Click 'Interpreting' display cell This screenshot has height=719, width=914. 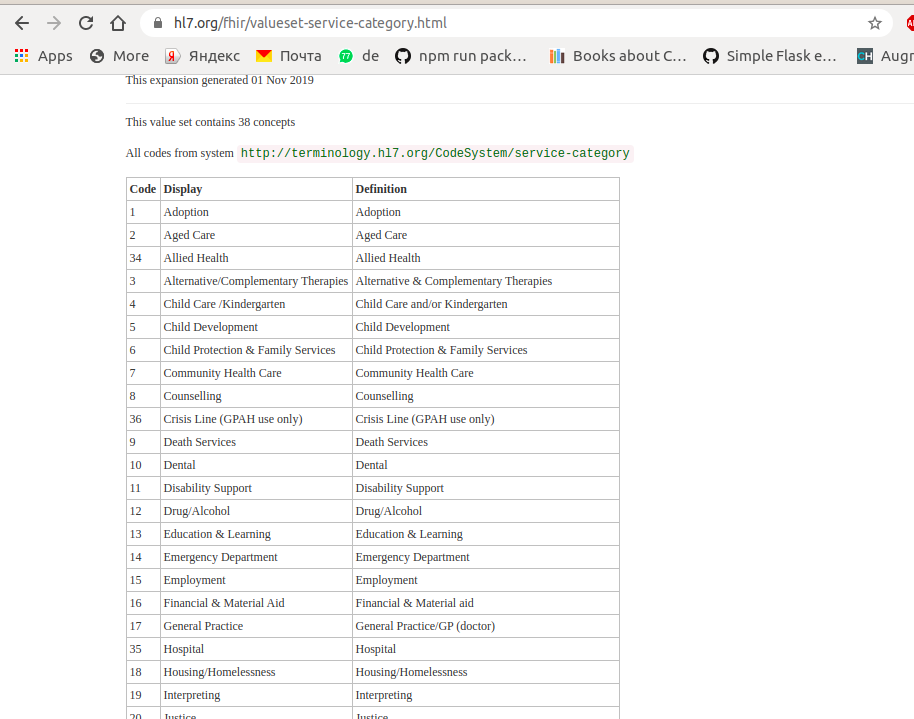[256, 696]
